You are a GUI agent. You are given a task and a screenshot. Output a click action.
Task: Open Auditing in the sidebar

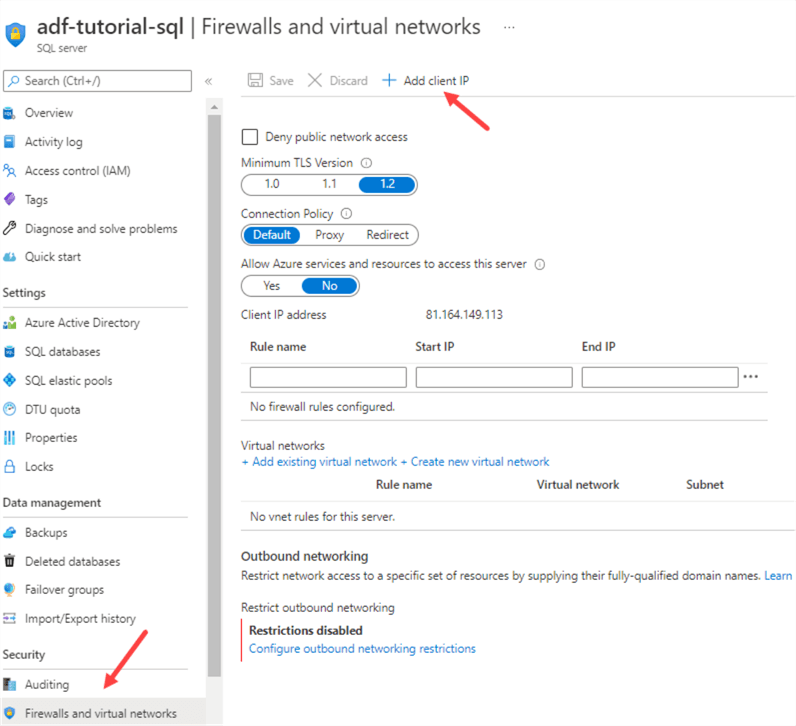click(47, 684)
